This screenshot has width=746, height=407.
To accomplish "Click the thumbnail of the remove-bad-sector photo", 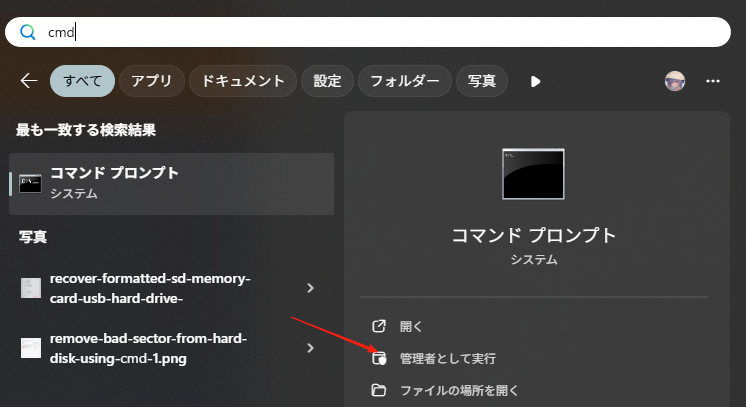I will (31, 348).
